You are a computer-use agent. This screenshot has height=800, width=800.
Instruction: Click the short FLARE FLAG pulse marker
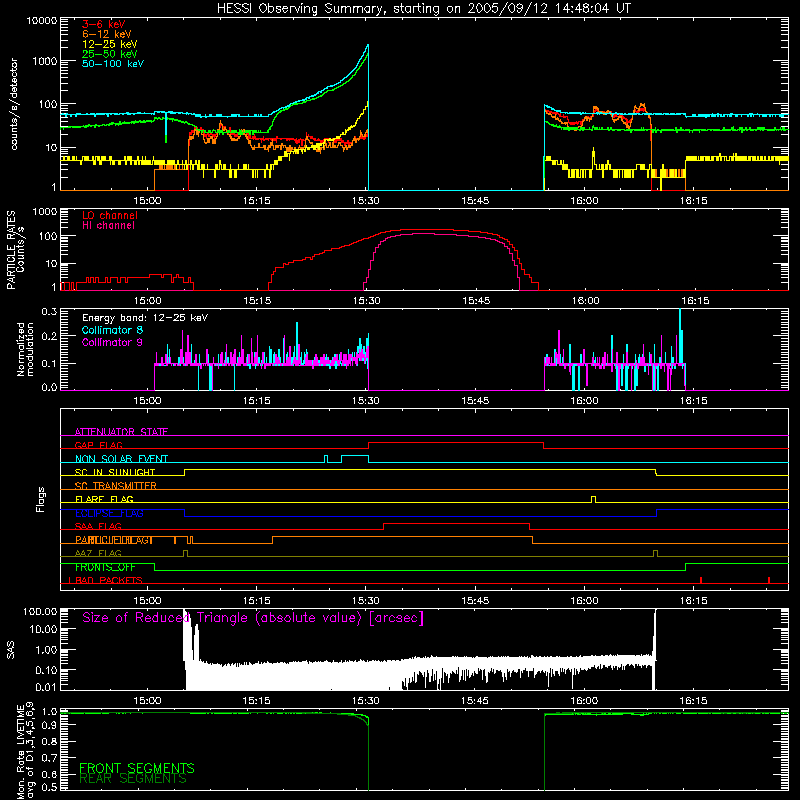click(x=593, y=499)
